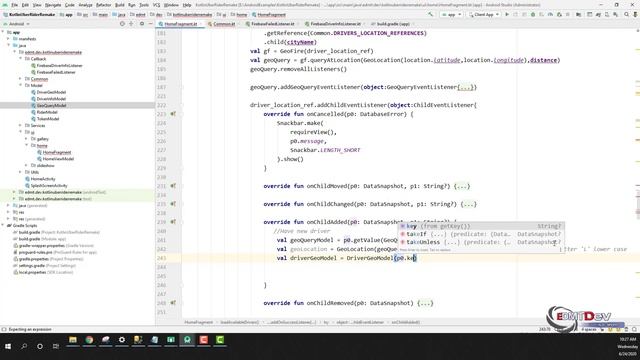Select 'takeIf' in the autocomplete popup
Image resolution: width=640 pixels, height=360 pixels.
[481, 234]
